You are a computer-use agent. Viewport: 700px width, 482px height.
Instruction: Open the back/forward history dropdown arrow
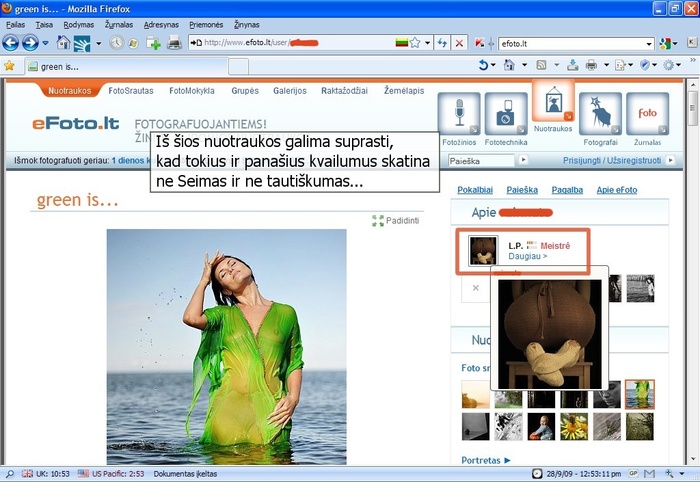pos(46,43)
